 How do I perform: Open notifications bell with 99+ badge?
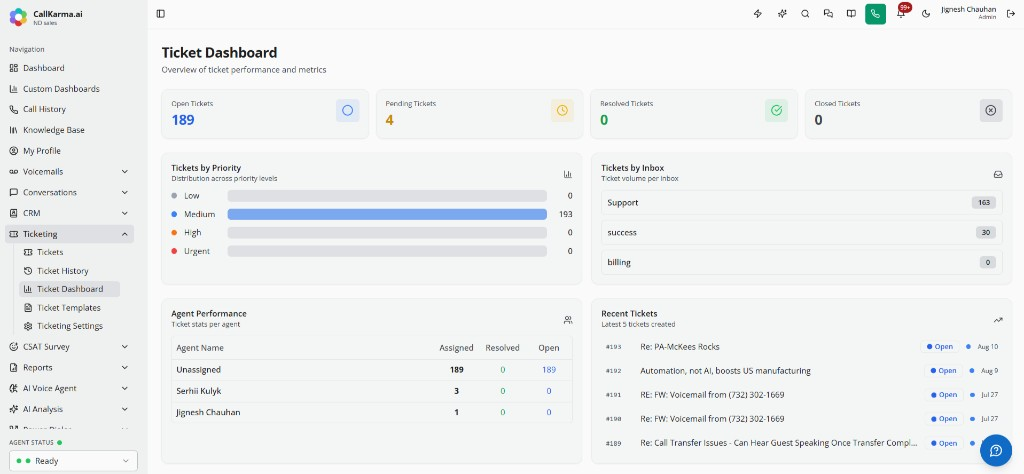(x=901, y=13)
